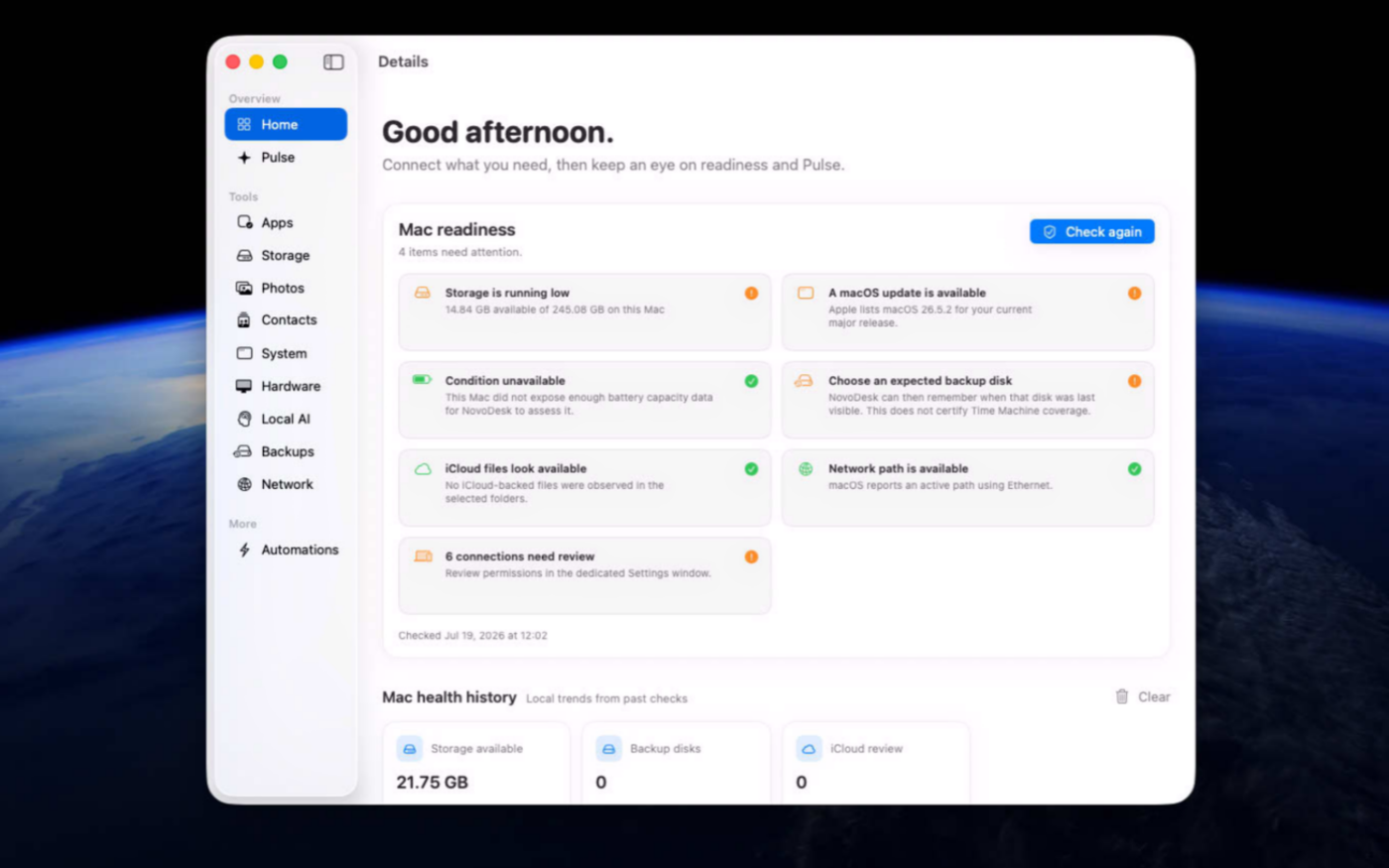The height and width of the screenshot is (868, 1389).
Task: Click the Backup disks history icon
Action: 609,749
